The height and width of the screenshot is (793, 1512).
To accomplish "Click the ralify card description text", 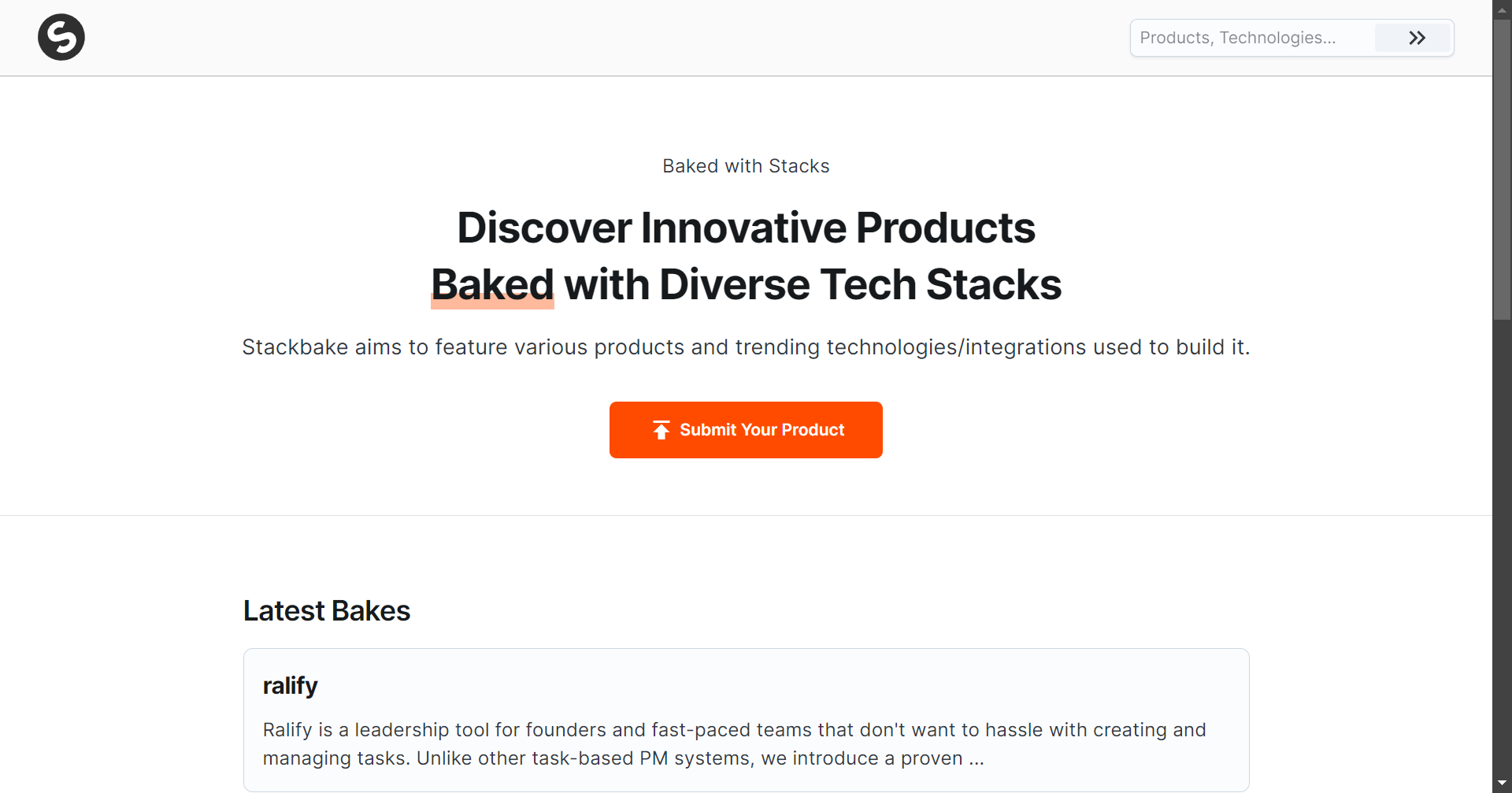I will [x=734, y=743].
